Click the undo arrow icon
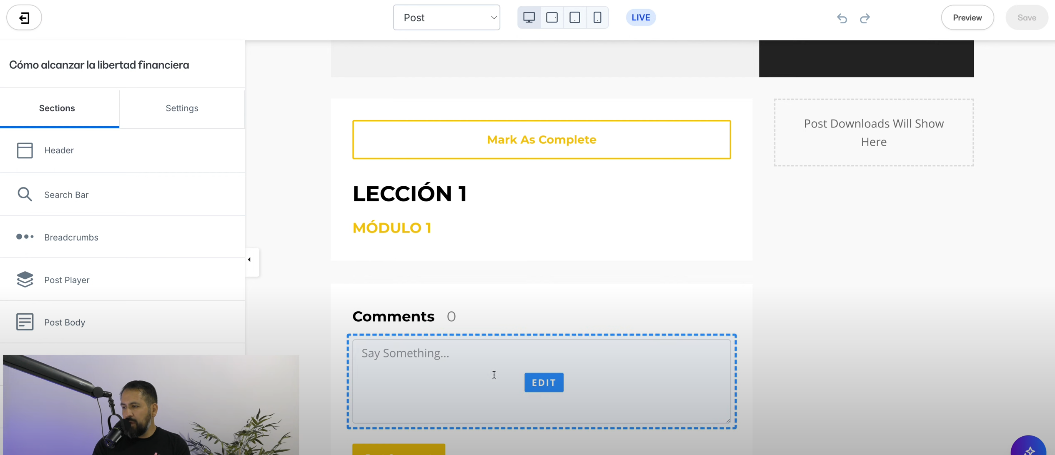1055x455 pixels. [842, 18]
